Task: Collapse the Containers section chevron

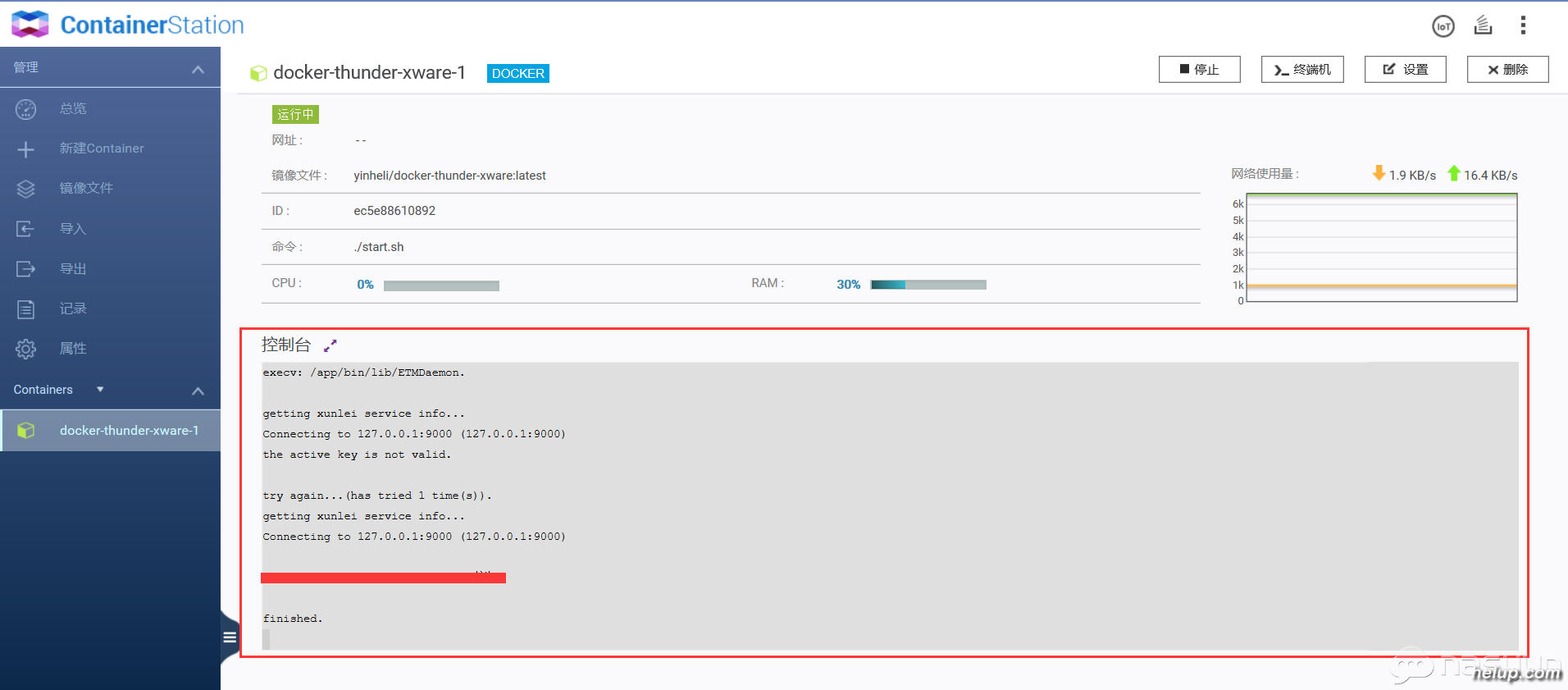Action: (x=198, y=391)
